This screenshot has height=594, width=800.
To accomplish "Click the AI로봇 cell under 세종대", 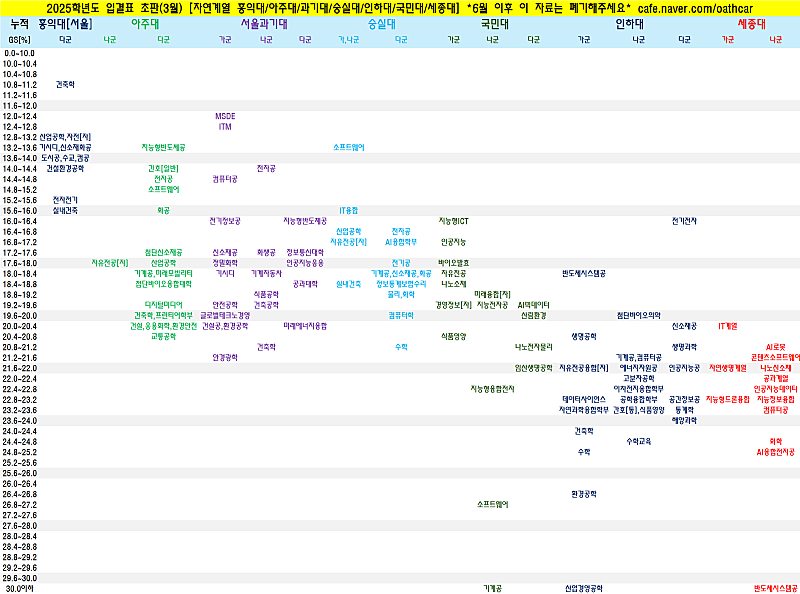I will click(775, 347).
